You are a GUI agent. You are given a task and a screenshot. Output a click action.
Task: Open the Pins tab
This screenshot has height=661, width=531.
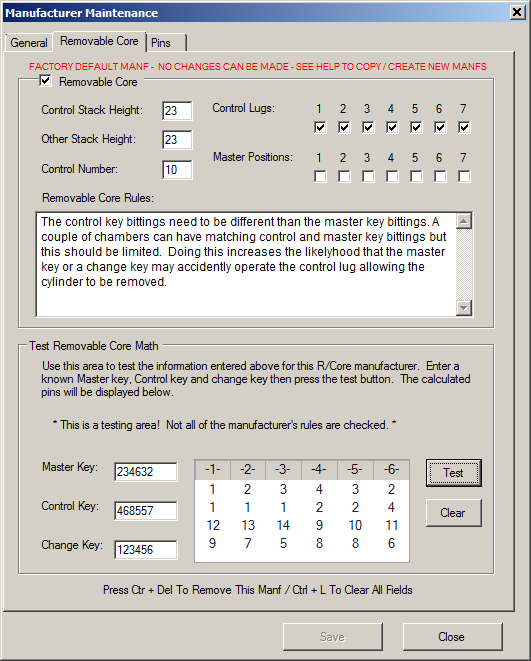coord(166,43)
